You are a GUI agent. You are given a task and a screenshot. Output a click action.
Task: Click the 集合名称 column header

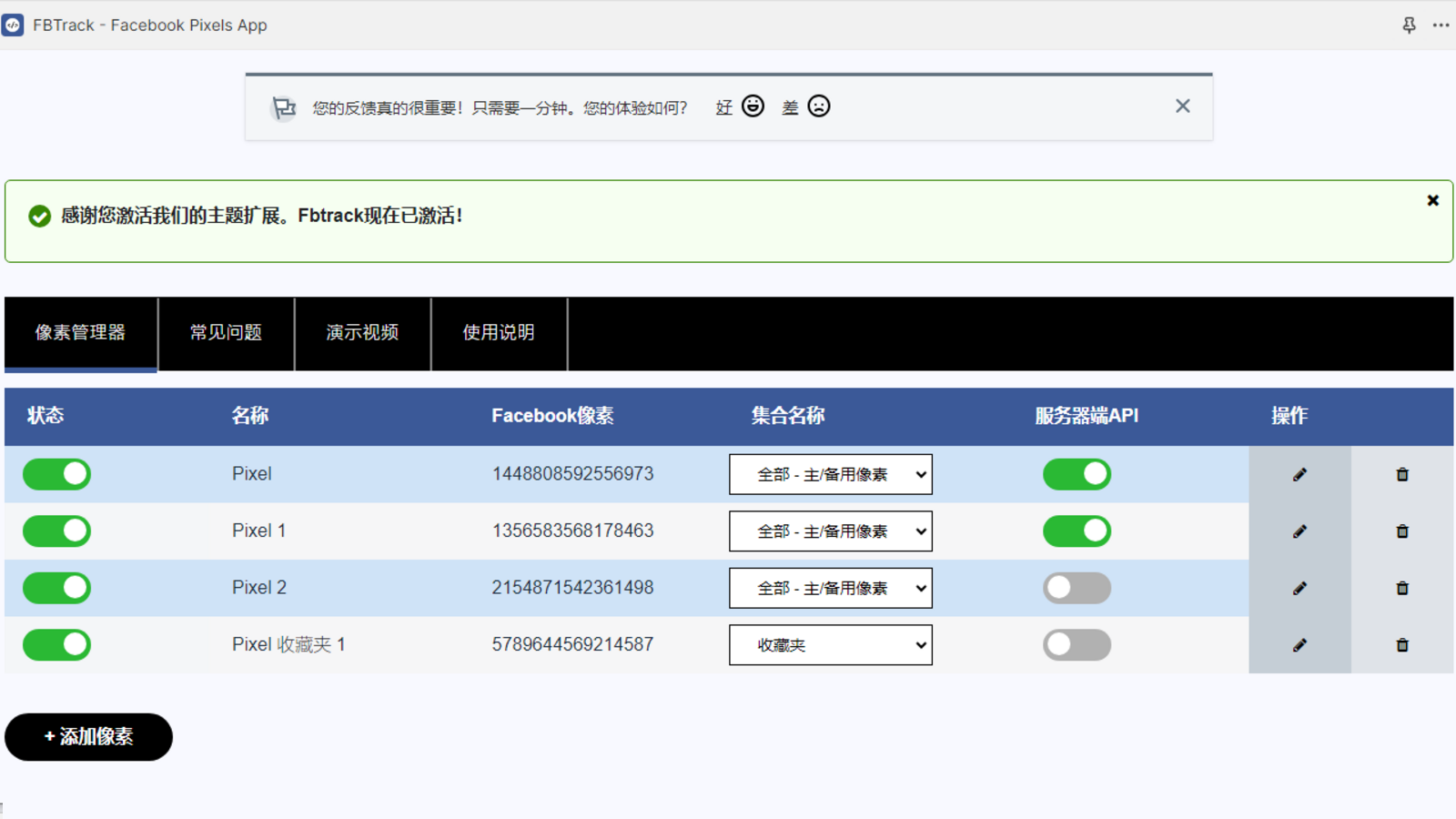(x=788, y=416)
